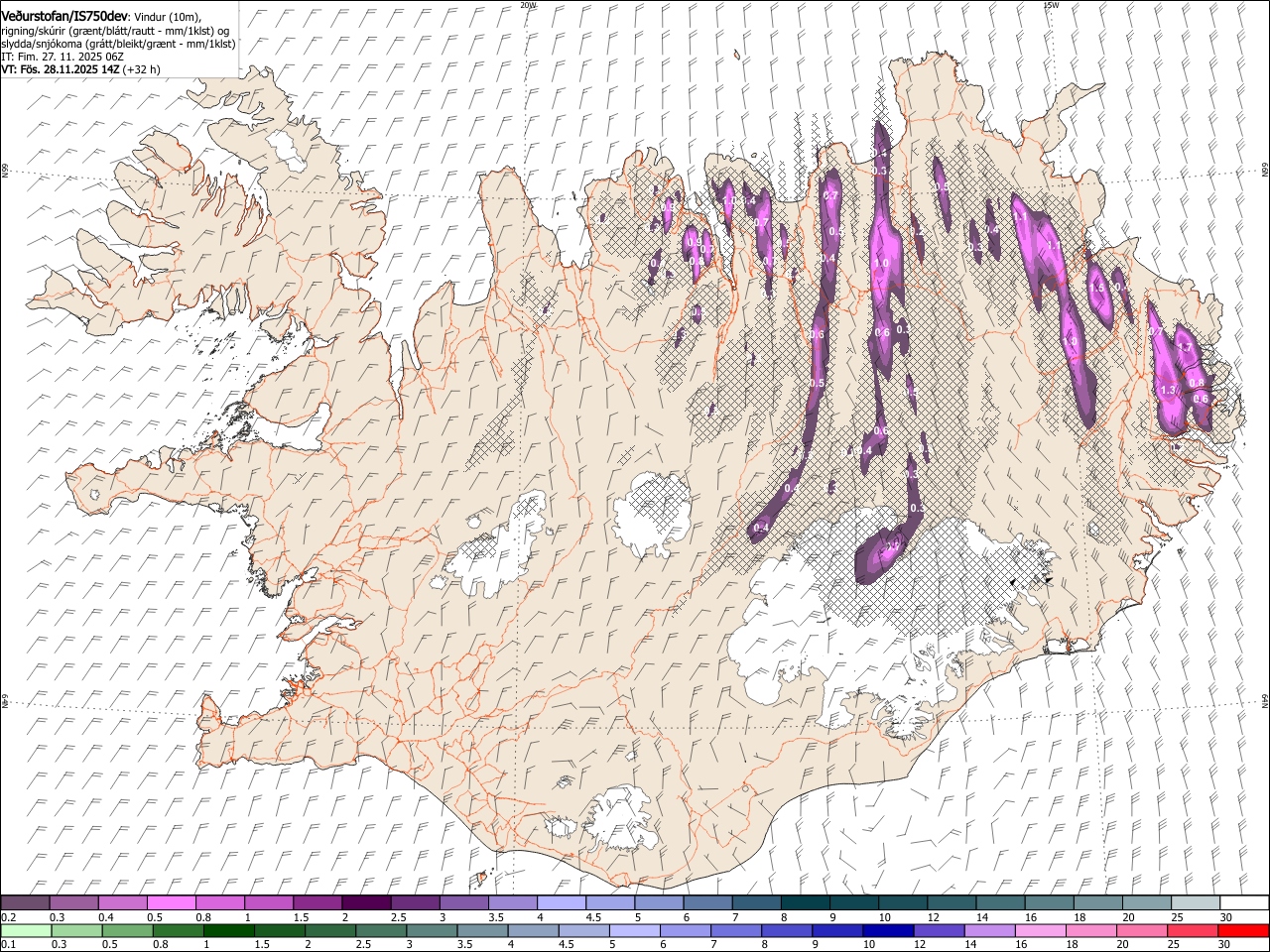
Task: Pick the dark teal 8 snow legend swatch
Action: 804,903
